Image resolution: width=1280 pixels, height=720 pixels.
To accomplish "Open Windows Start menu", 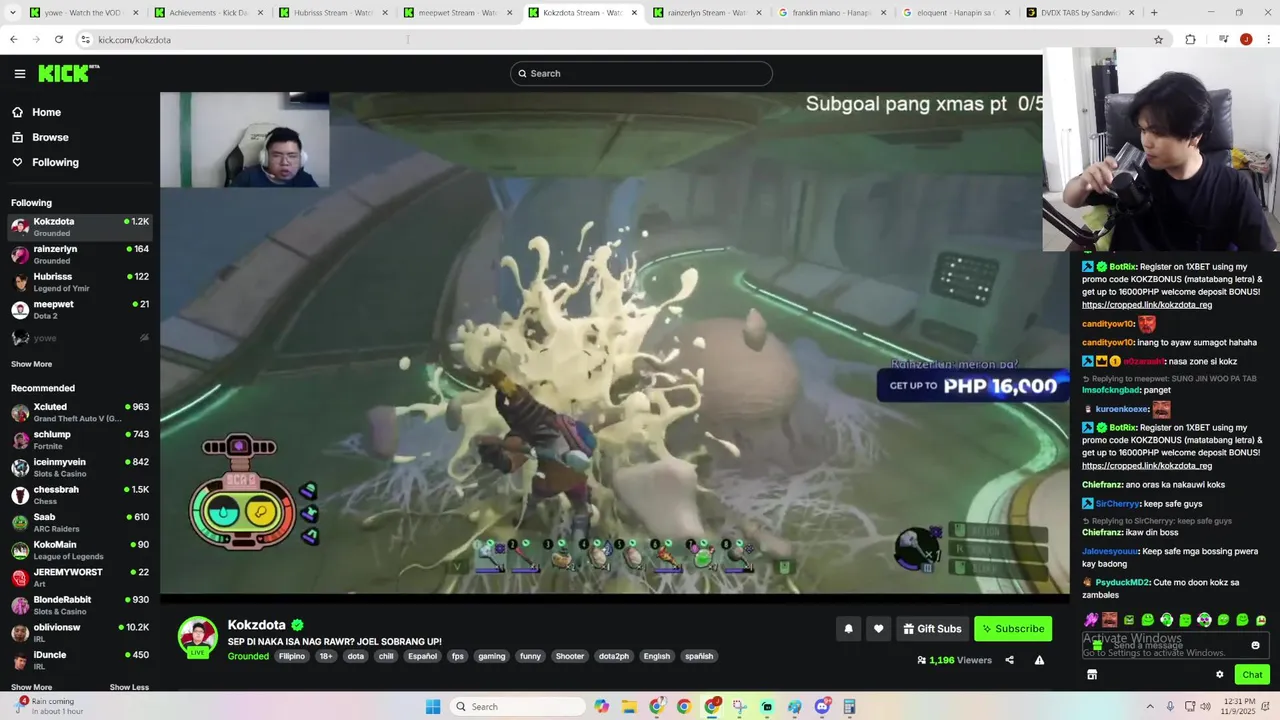I will pyautogui.click(x=433, y=706).
